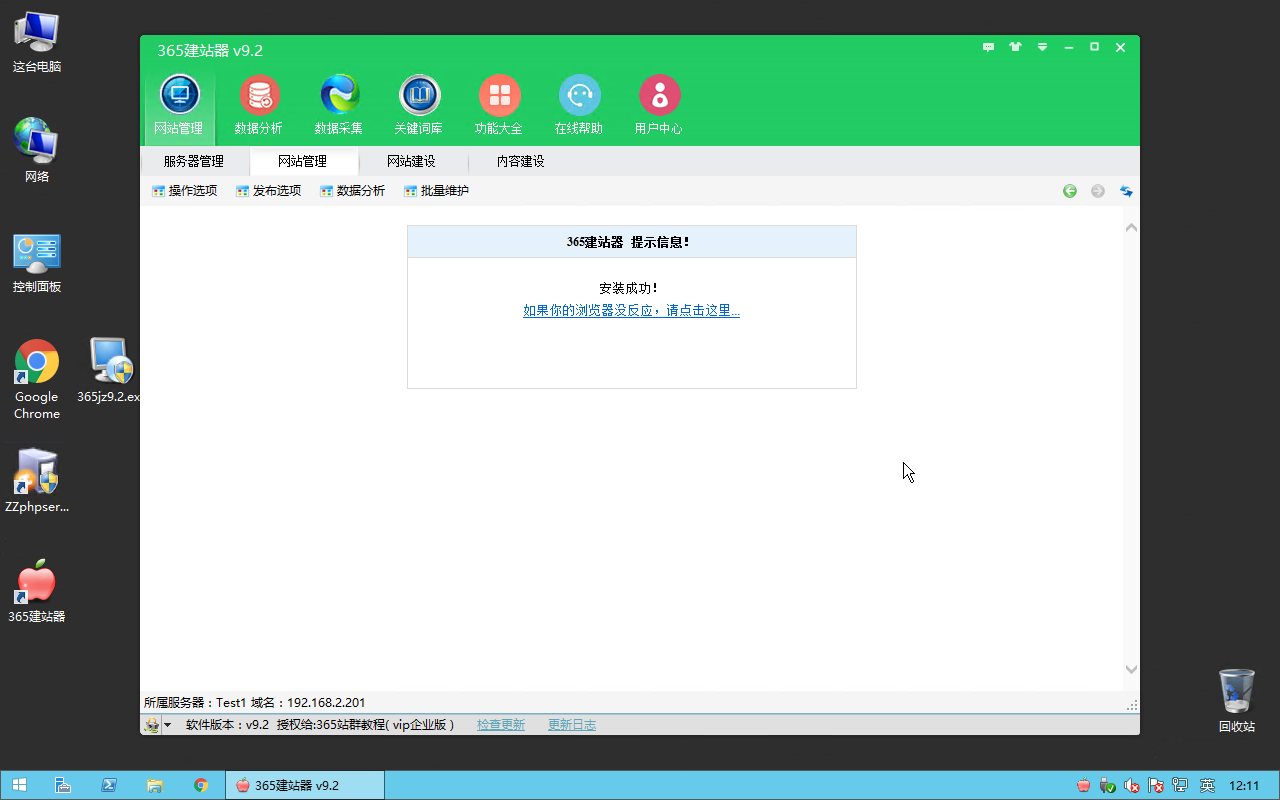
Task: Switch to the 网站建设 tab
Action: point(412,161)
